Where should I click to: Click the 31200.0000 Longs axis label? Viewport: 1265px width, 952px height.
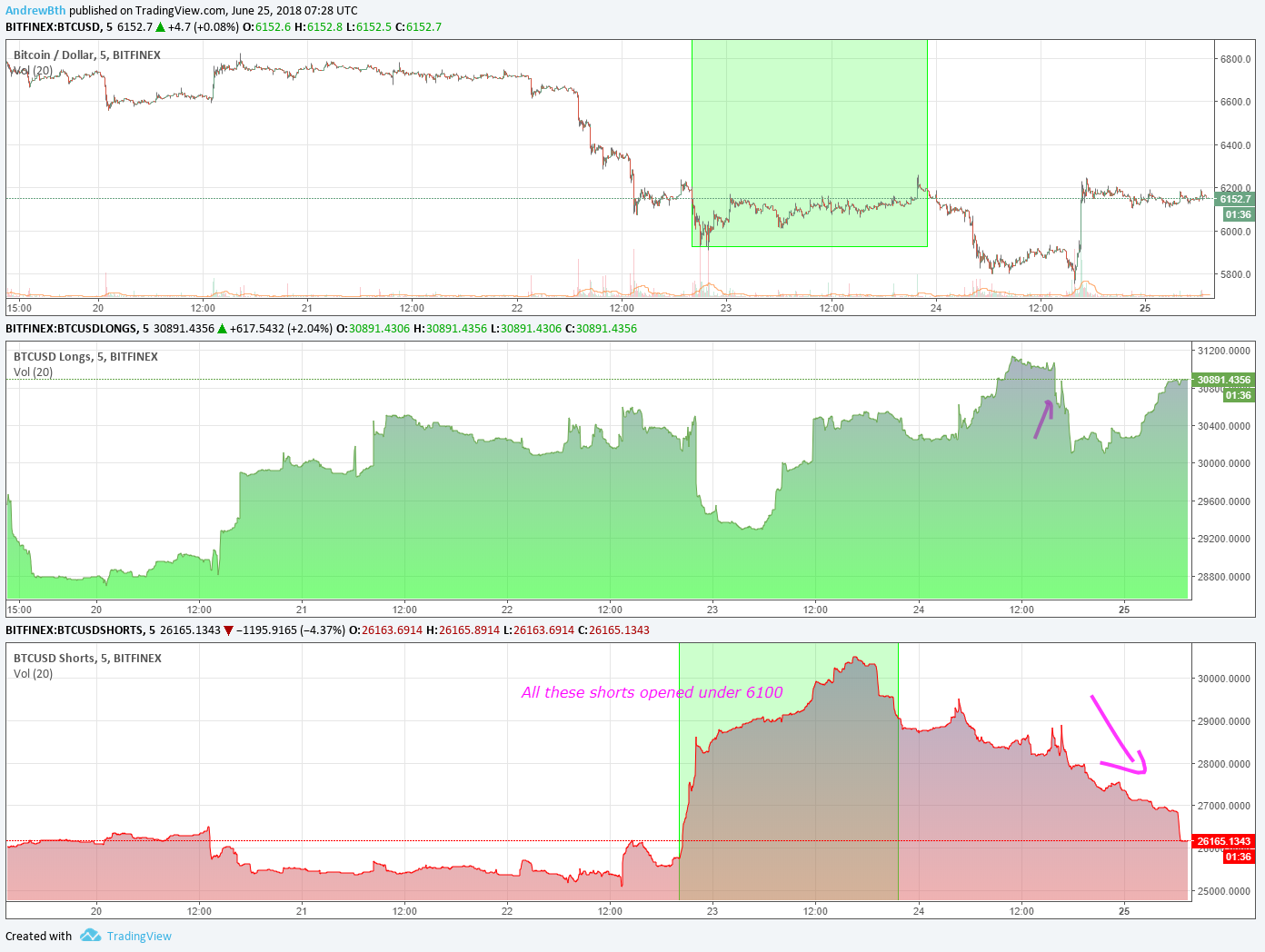click(1224, 351)
